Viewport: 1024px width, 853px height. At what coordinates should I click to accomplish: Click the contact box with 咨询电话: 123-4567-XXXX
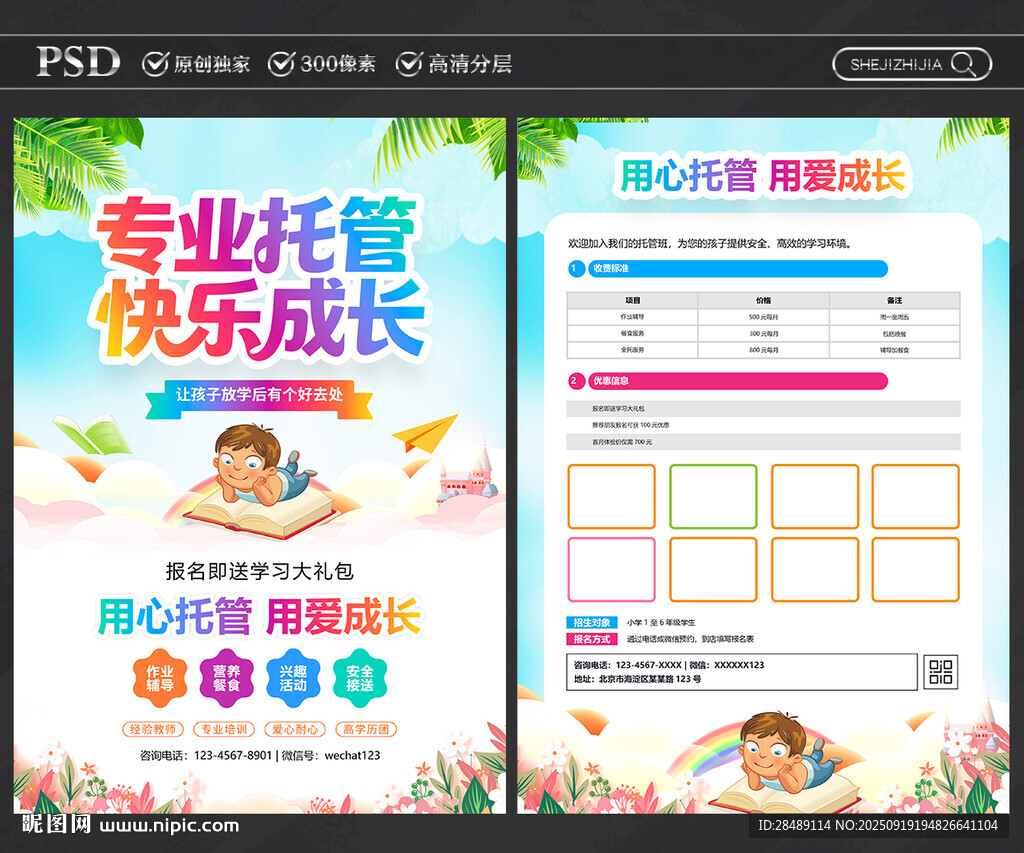(x=742, y=671)
